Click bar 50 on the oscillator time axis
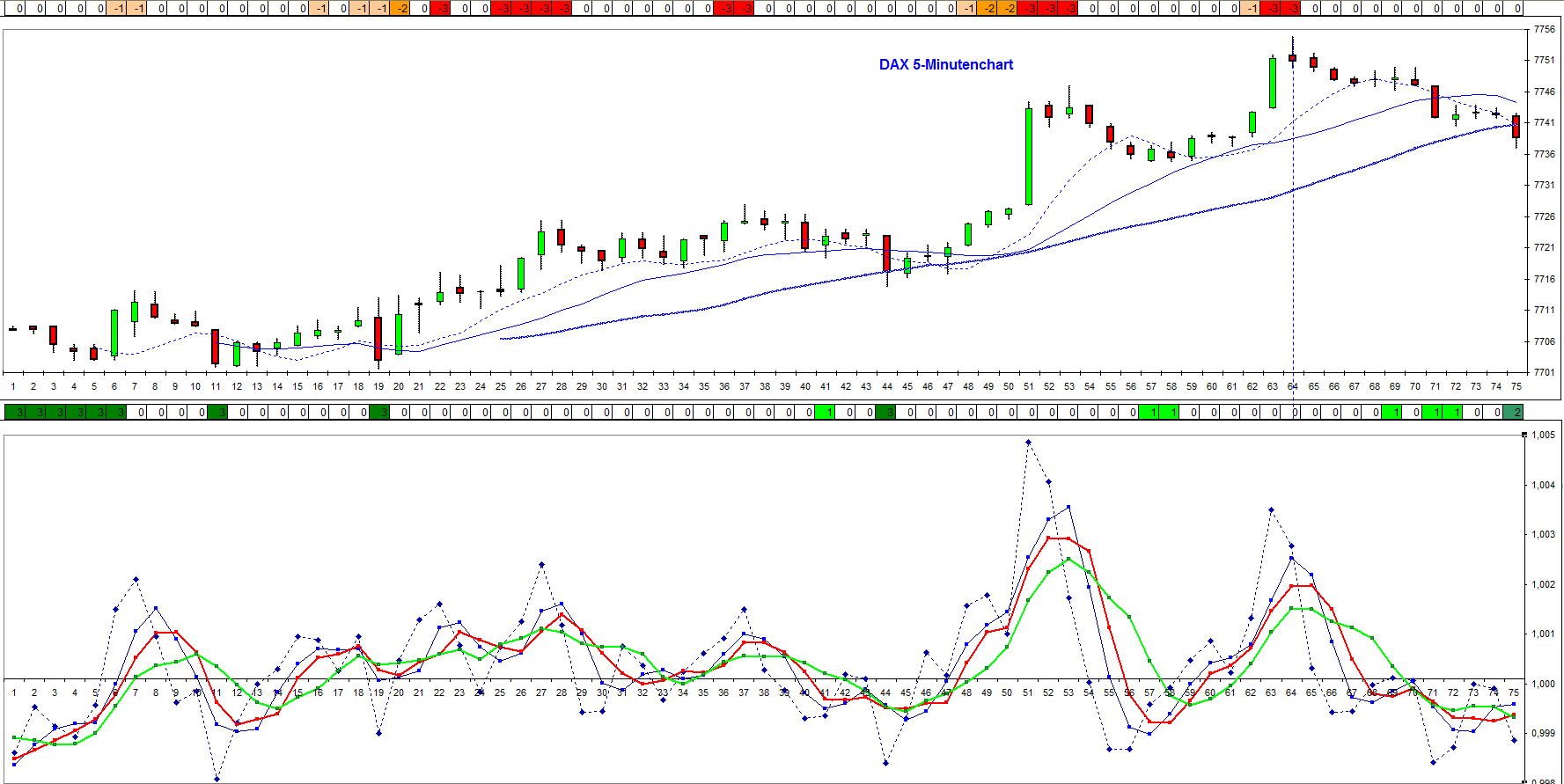This screenshot has width=1564, height=784. coord(1007,692)
